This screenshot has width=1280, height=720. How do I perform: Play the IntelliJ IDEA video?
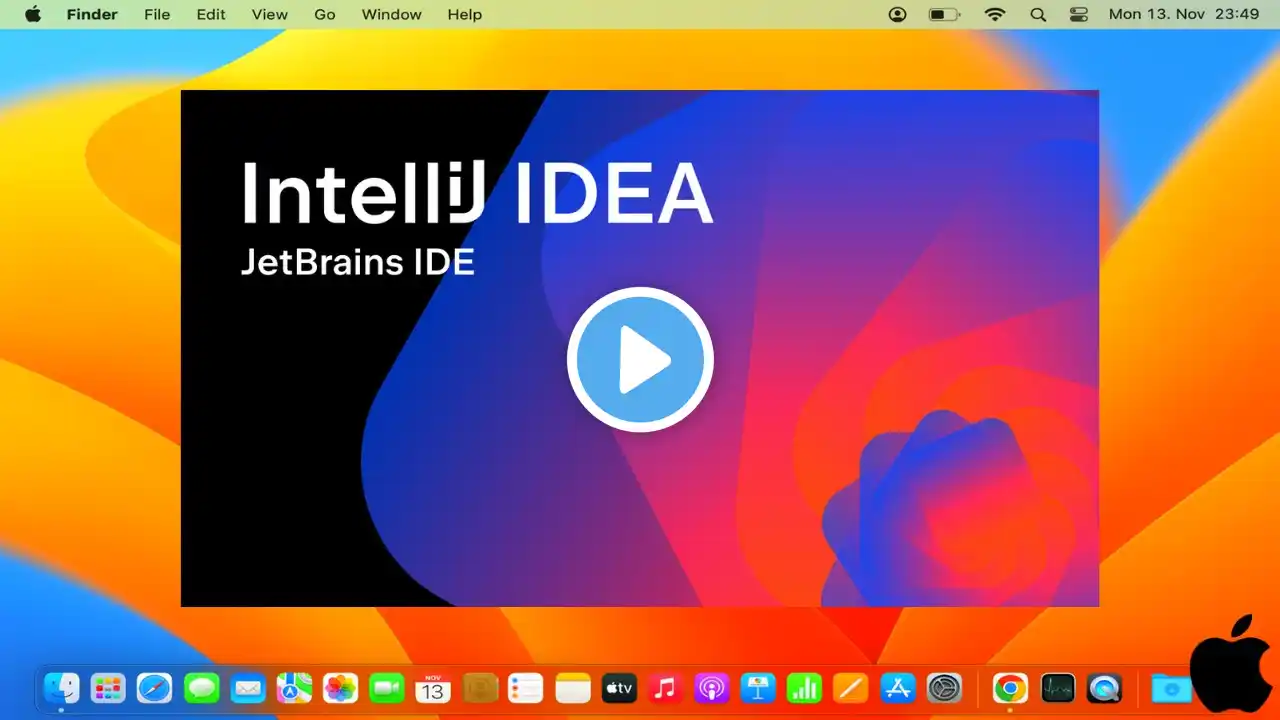point(640,360)
